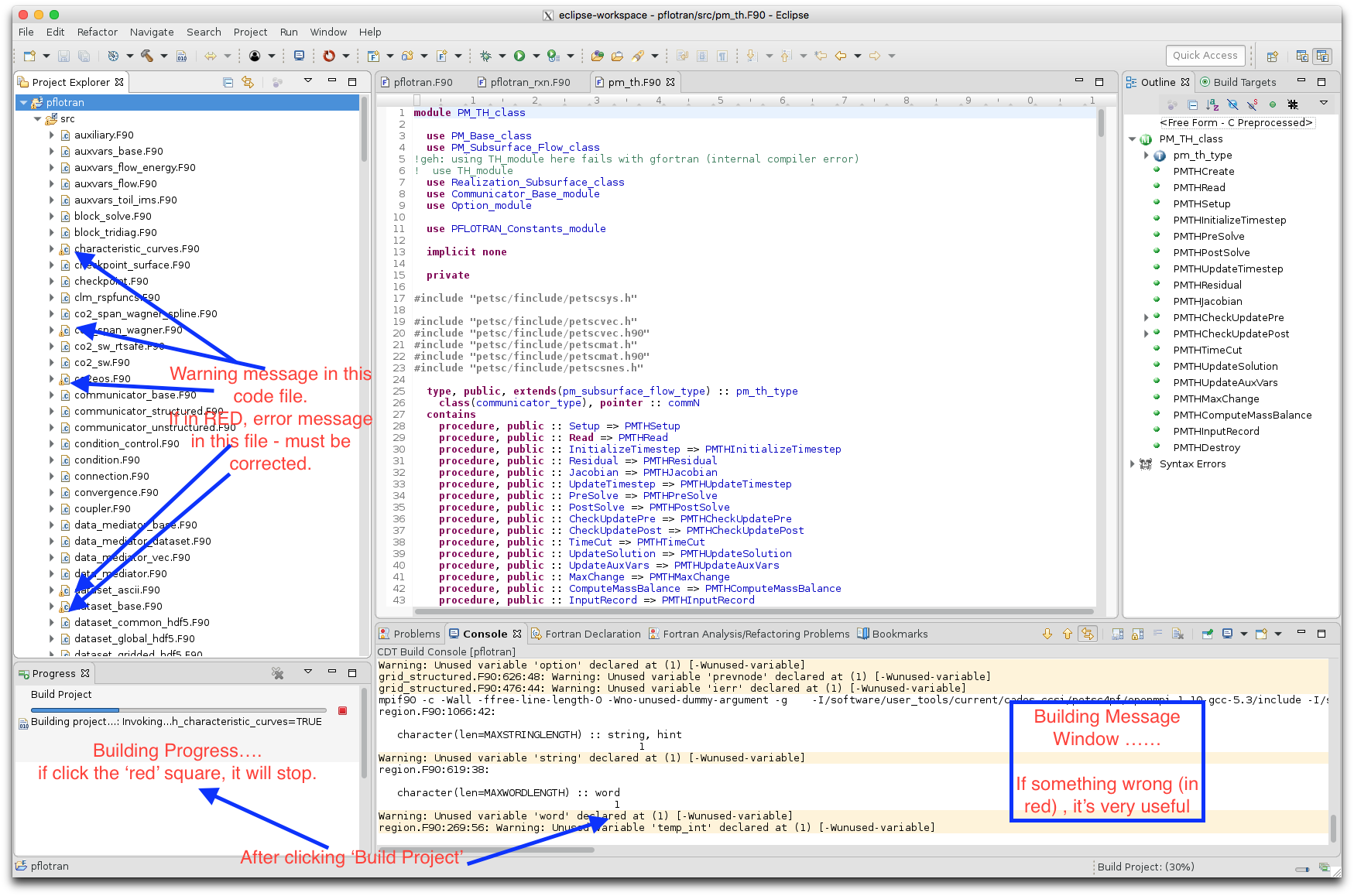Click the New file icon in toolbar
Image resolution: width=1354 pixels, height=896 pixels.
point(30,56)
